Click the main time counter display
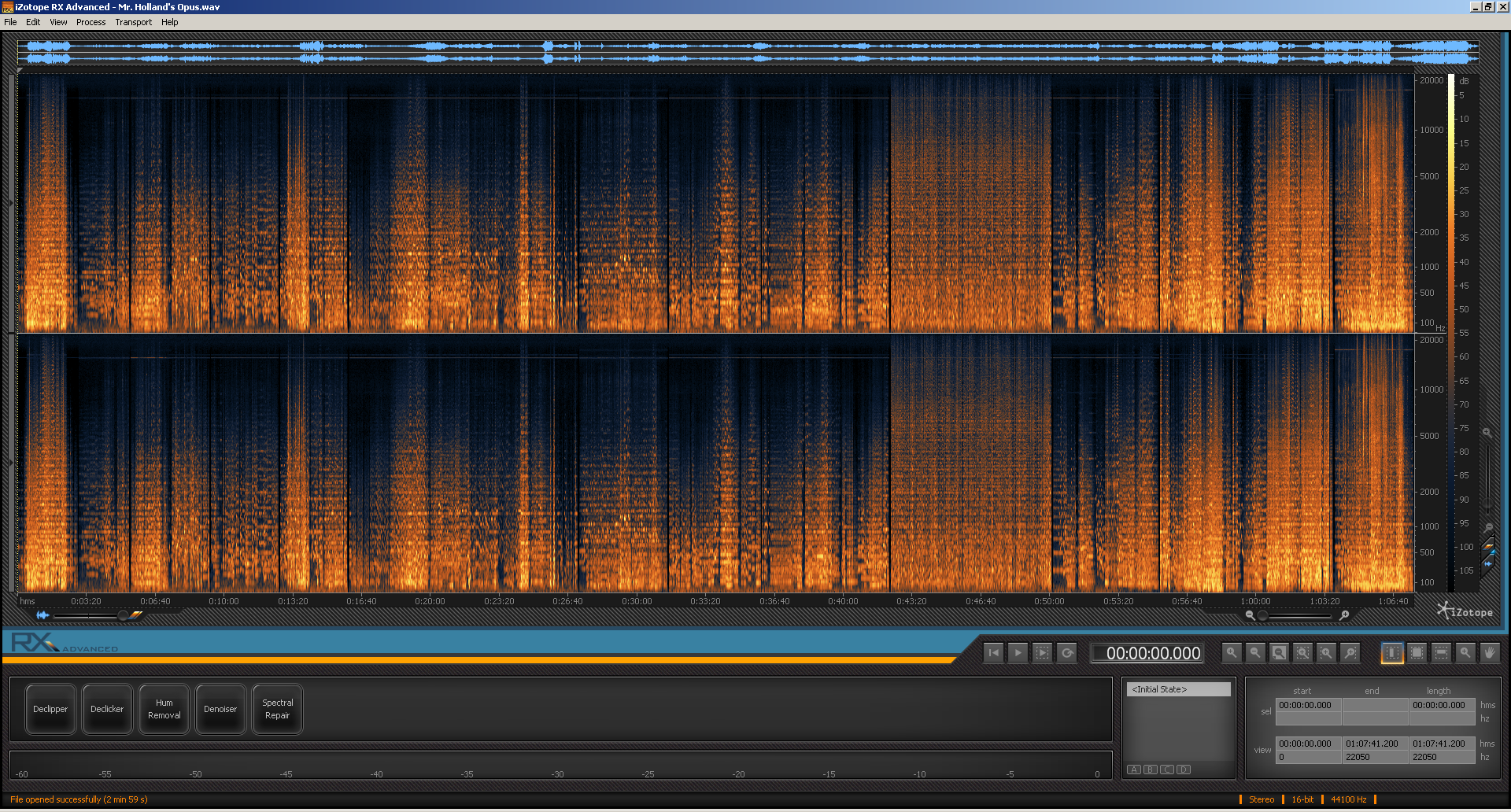 tap(1147, 653)
